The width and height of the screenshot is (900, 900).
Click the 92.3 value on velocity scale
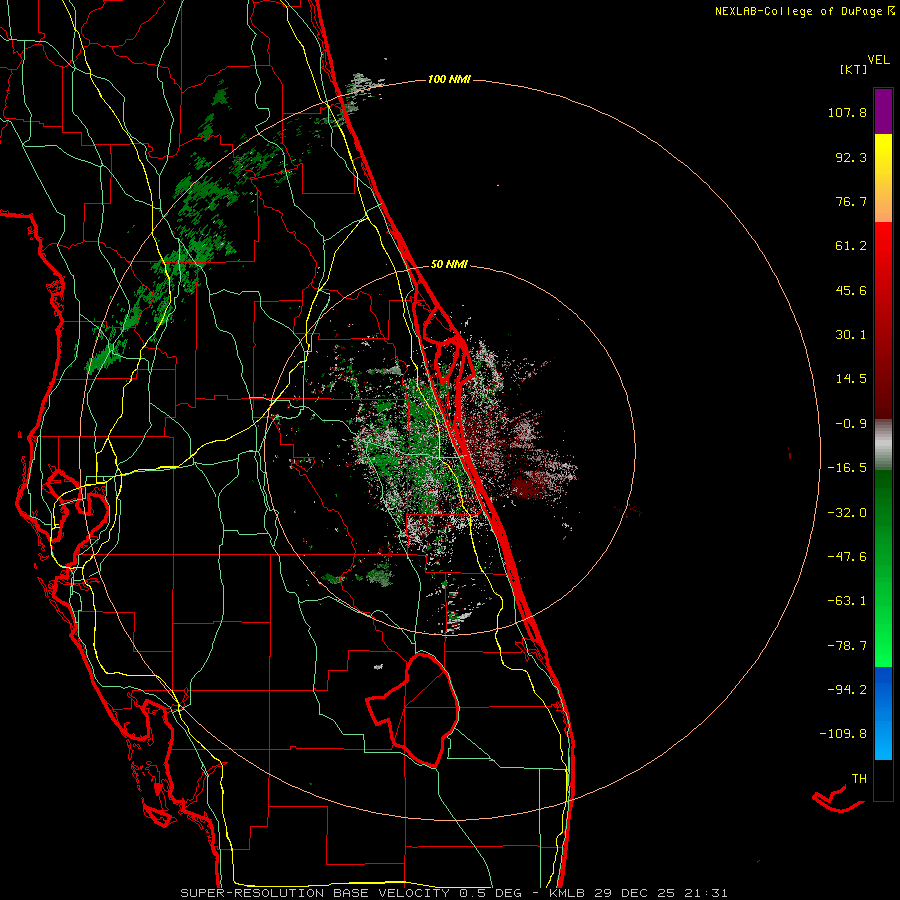tap(851, 157)
